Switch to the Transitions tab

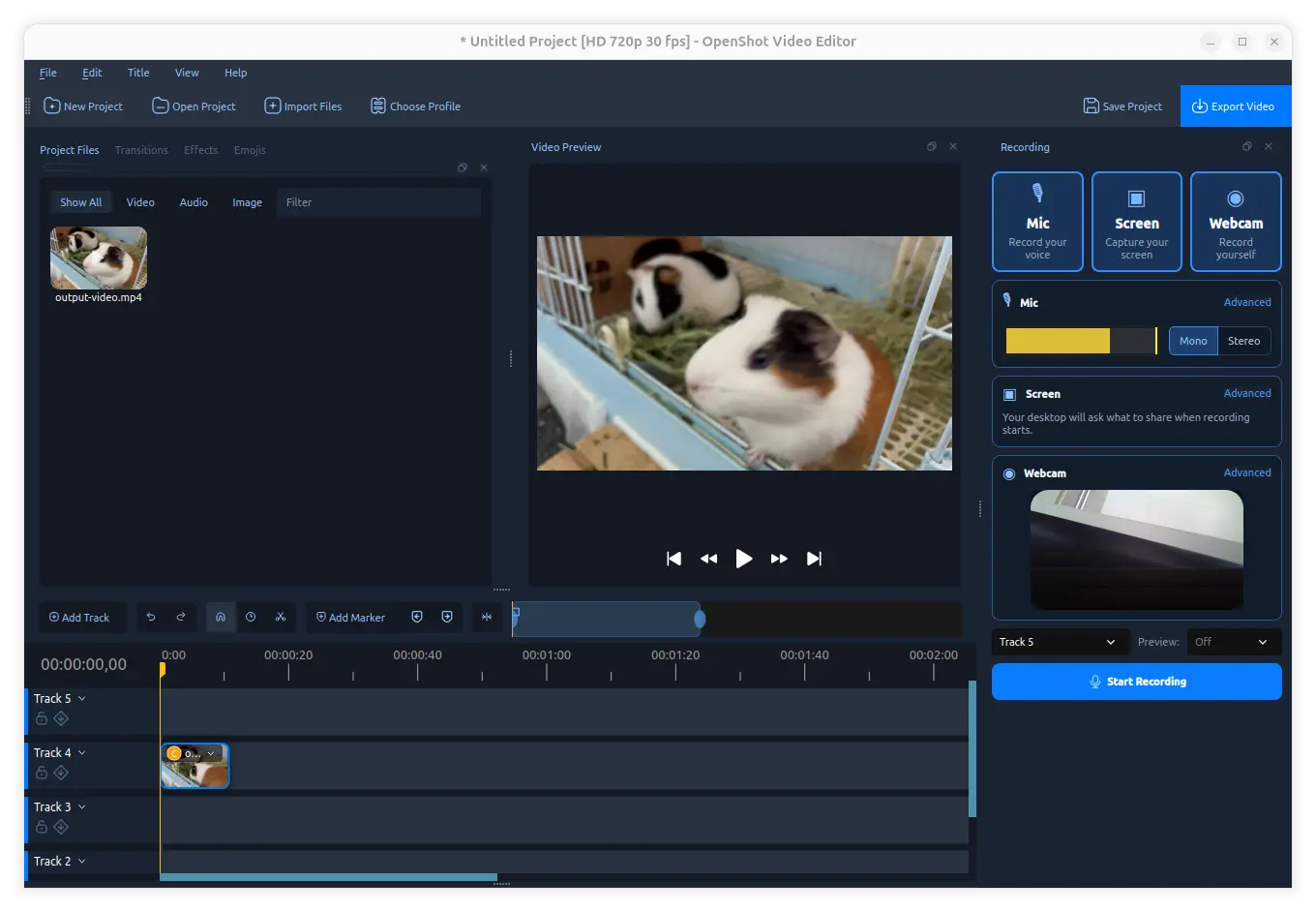[141, 150]
